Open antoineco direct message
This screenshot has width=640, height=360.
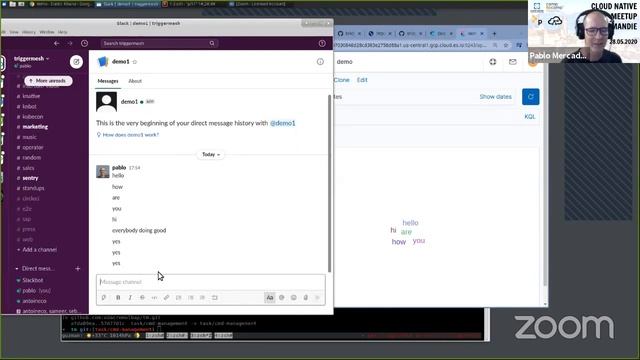point(34,301)
